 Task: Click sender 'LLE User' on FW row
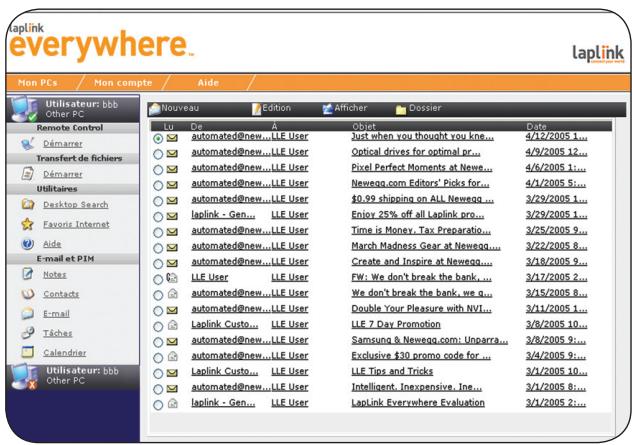210,277
